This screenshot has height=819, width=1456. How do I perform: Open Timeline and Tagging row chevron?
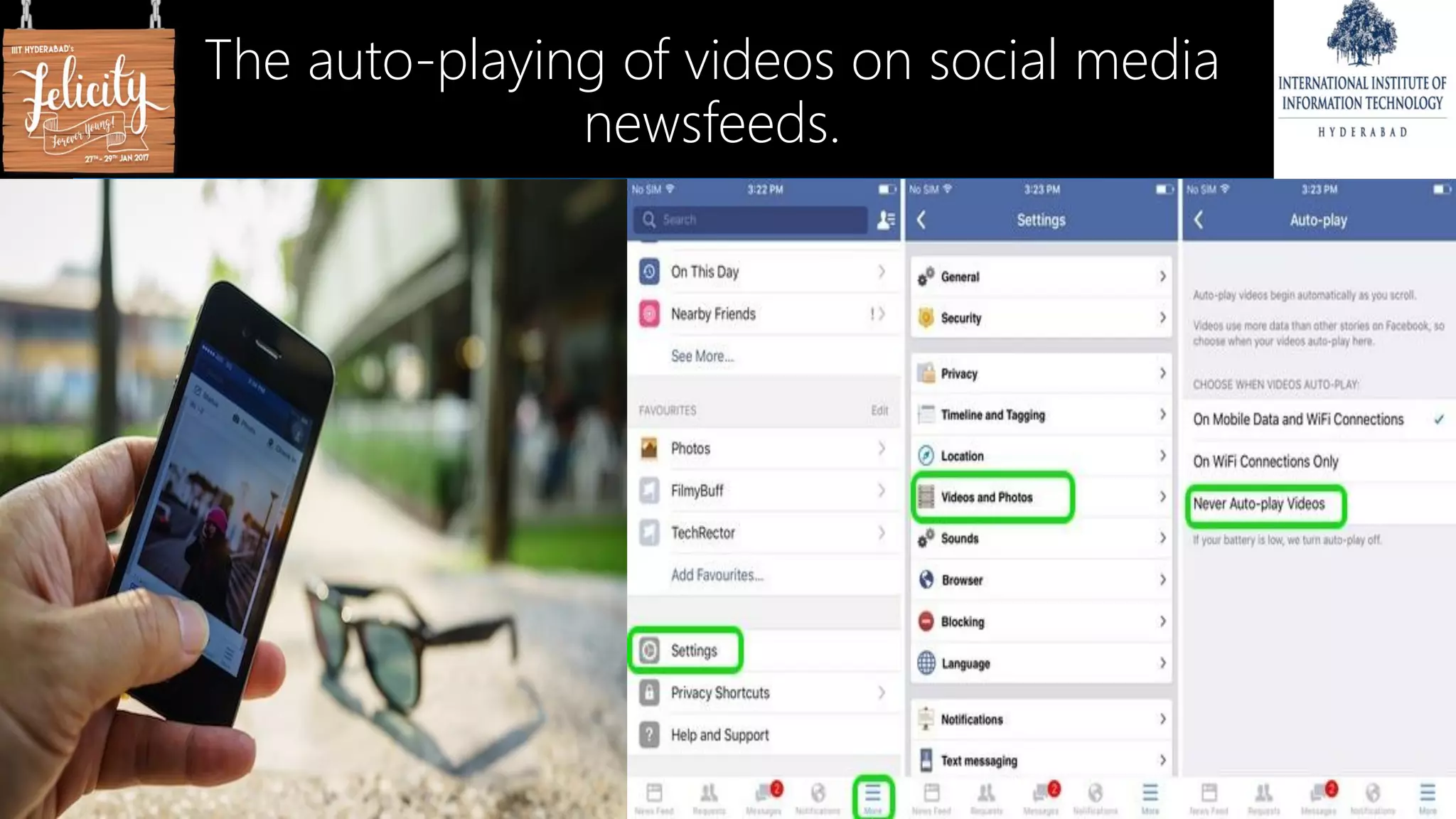click(x=1162, y=414)
